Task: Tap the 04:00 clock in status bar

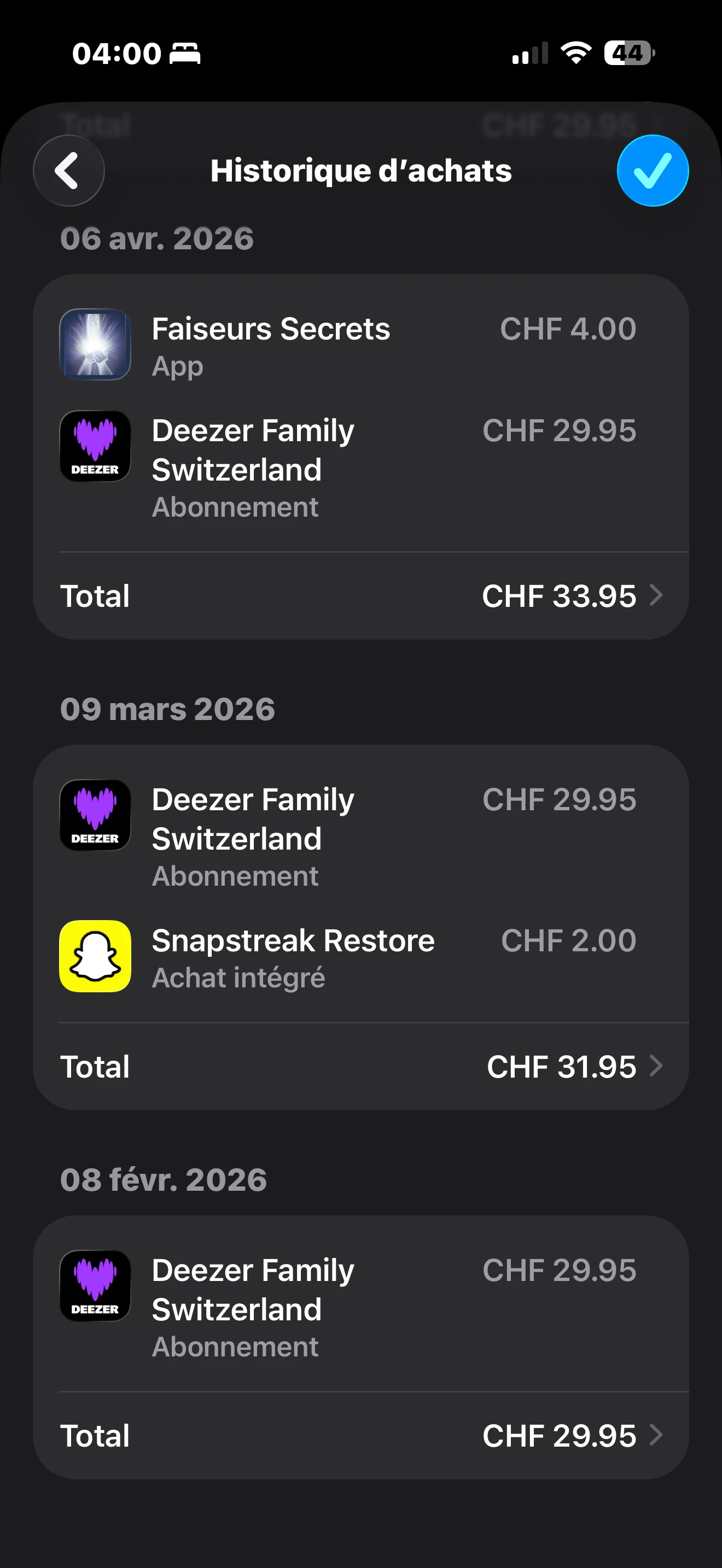Action: pos(117,54)
